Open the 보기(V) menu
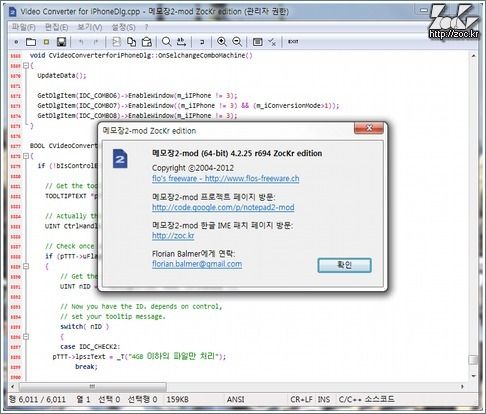486x414 pixels. coord(90,27)
